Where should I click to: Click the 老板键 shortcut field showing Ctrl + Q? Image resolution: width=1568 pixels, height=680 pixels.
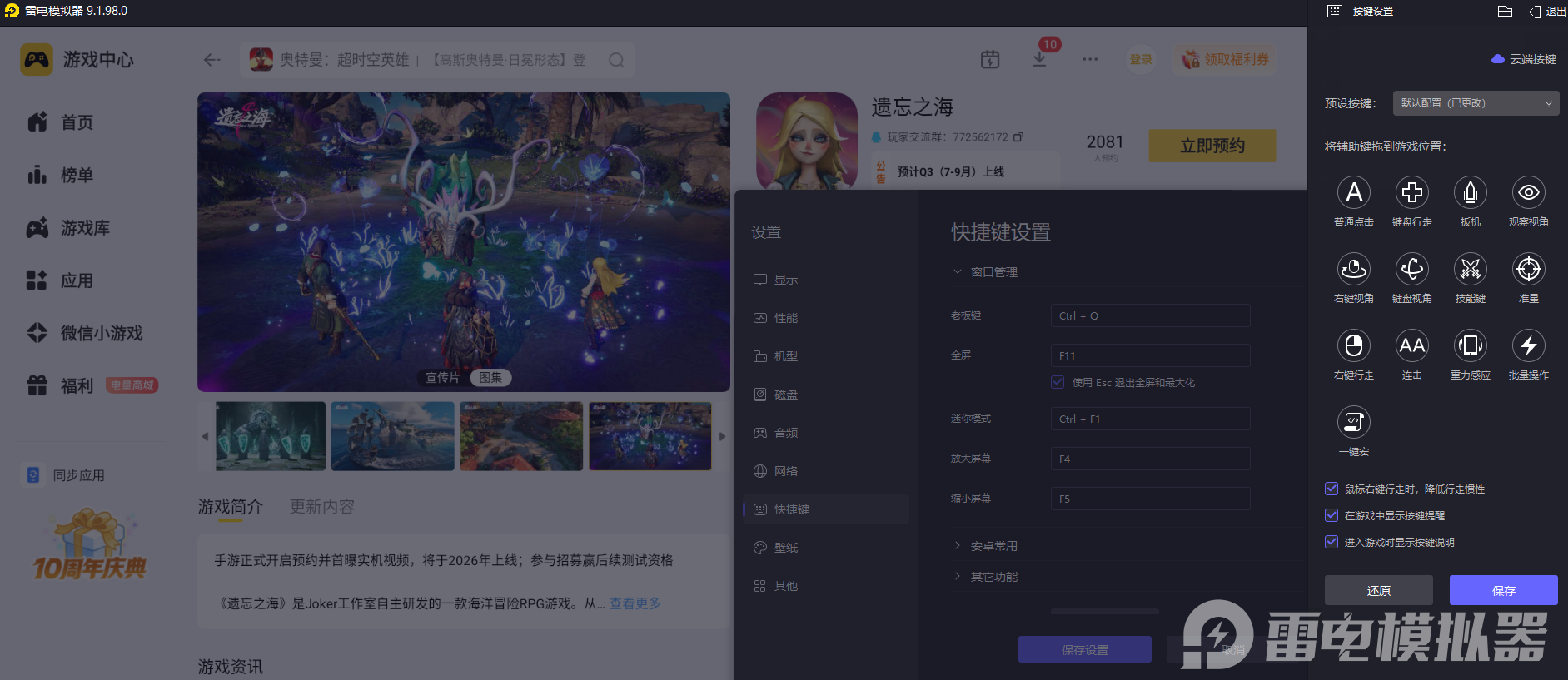point(1150,315)
